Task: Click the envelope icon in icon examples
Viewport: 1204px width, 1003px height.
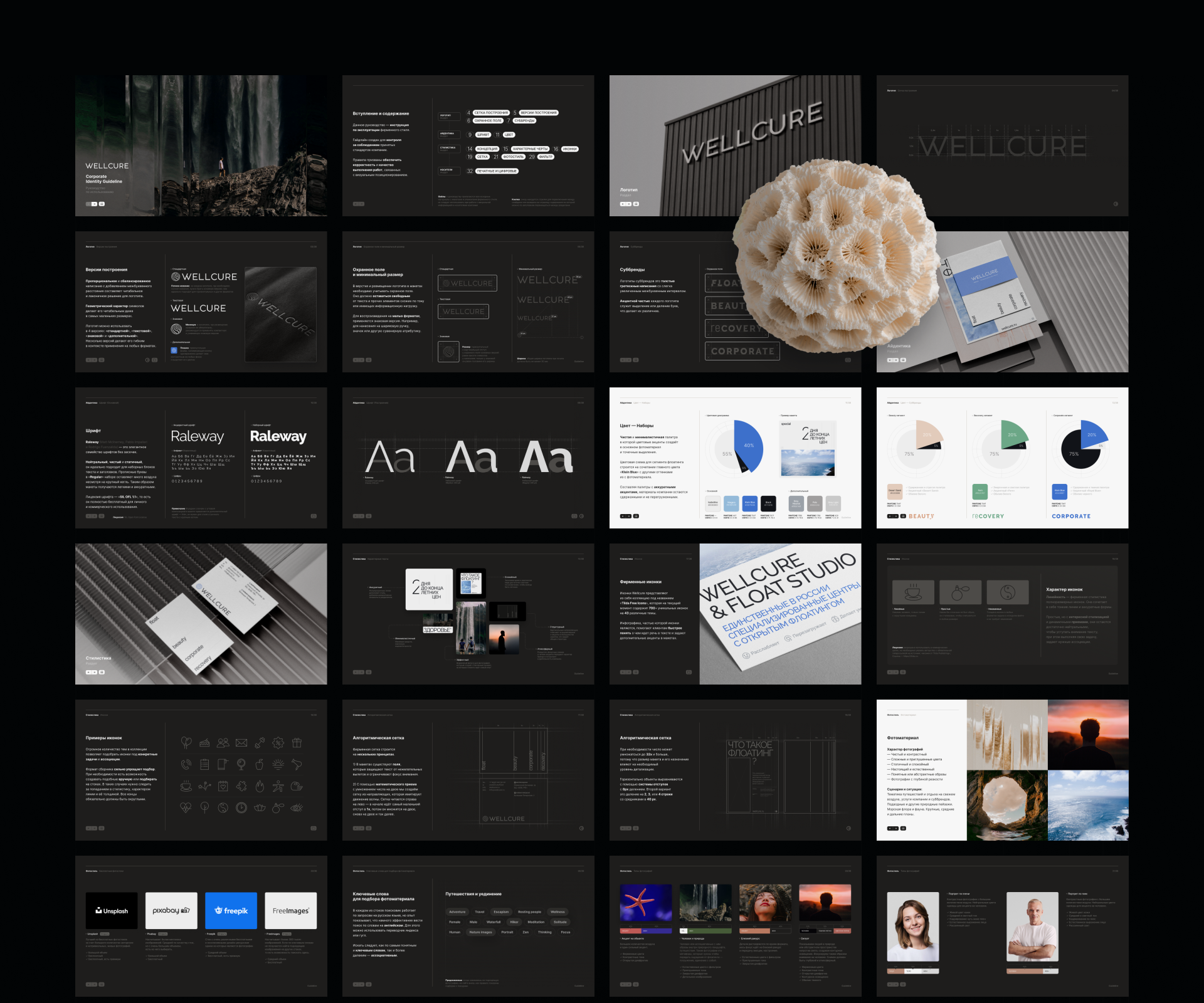Action: (241, 743)
